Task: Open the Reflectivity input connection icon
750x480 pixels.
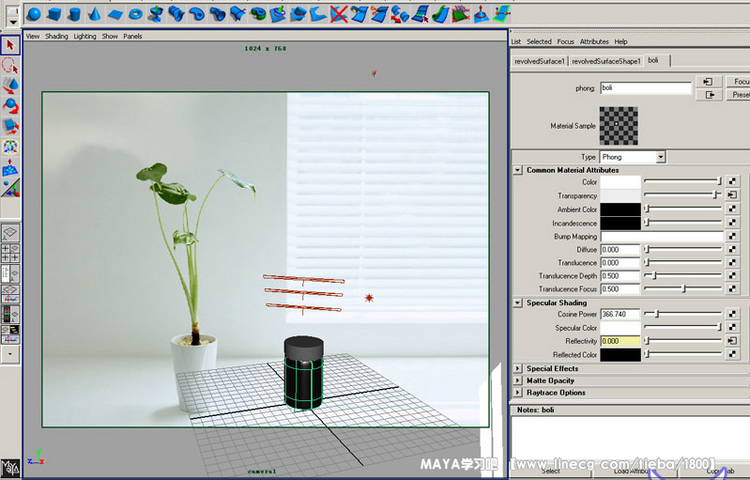Action: click(732, 340)
